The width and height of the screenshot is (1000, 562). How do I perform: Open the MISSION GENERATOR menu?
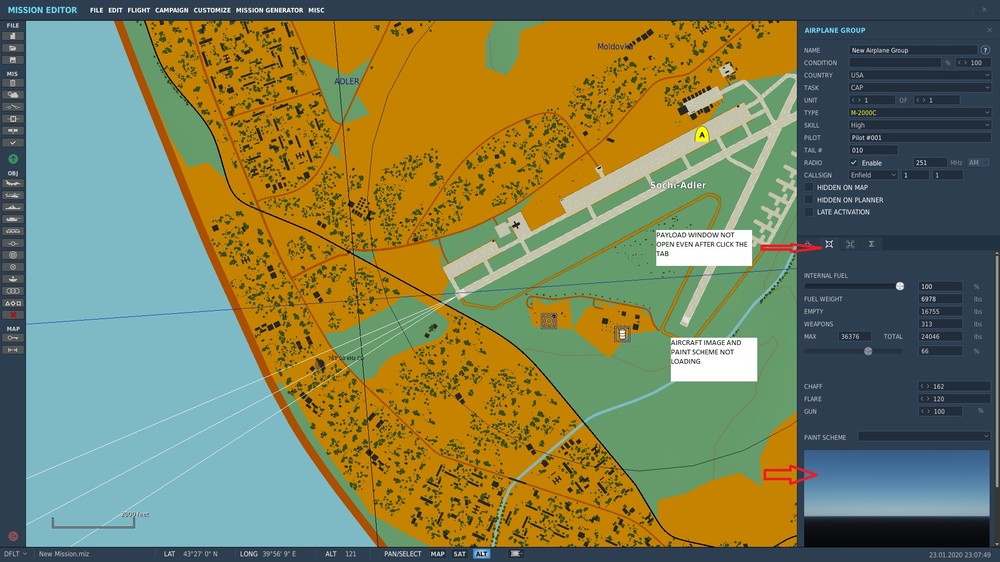[269, 10]
